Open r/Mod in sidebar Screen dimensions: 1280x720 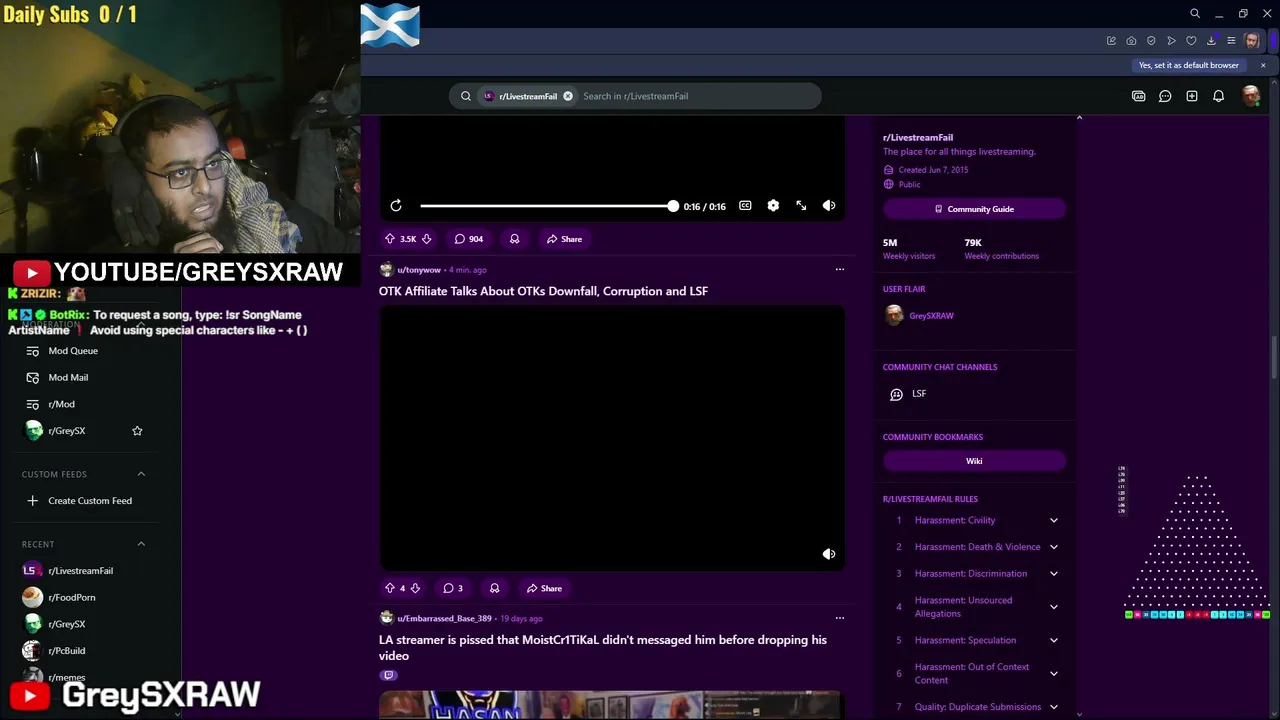coord(61,404)
